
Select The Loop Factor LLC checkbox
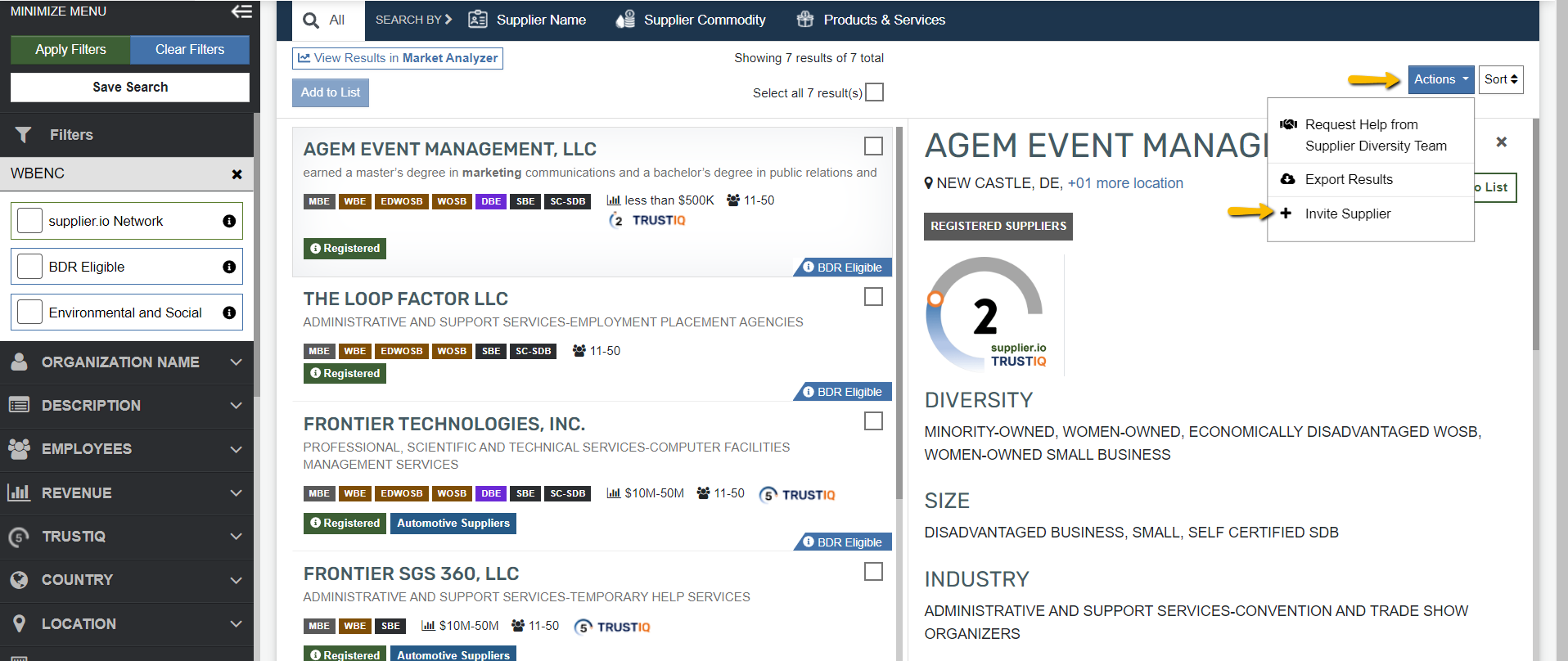click(873, 296)
